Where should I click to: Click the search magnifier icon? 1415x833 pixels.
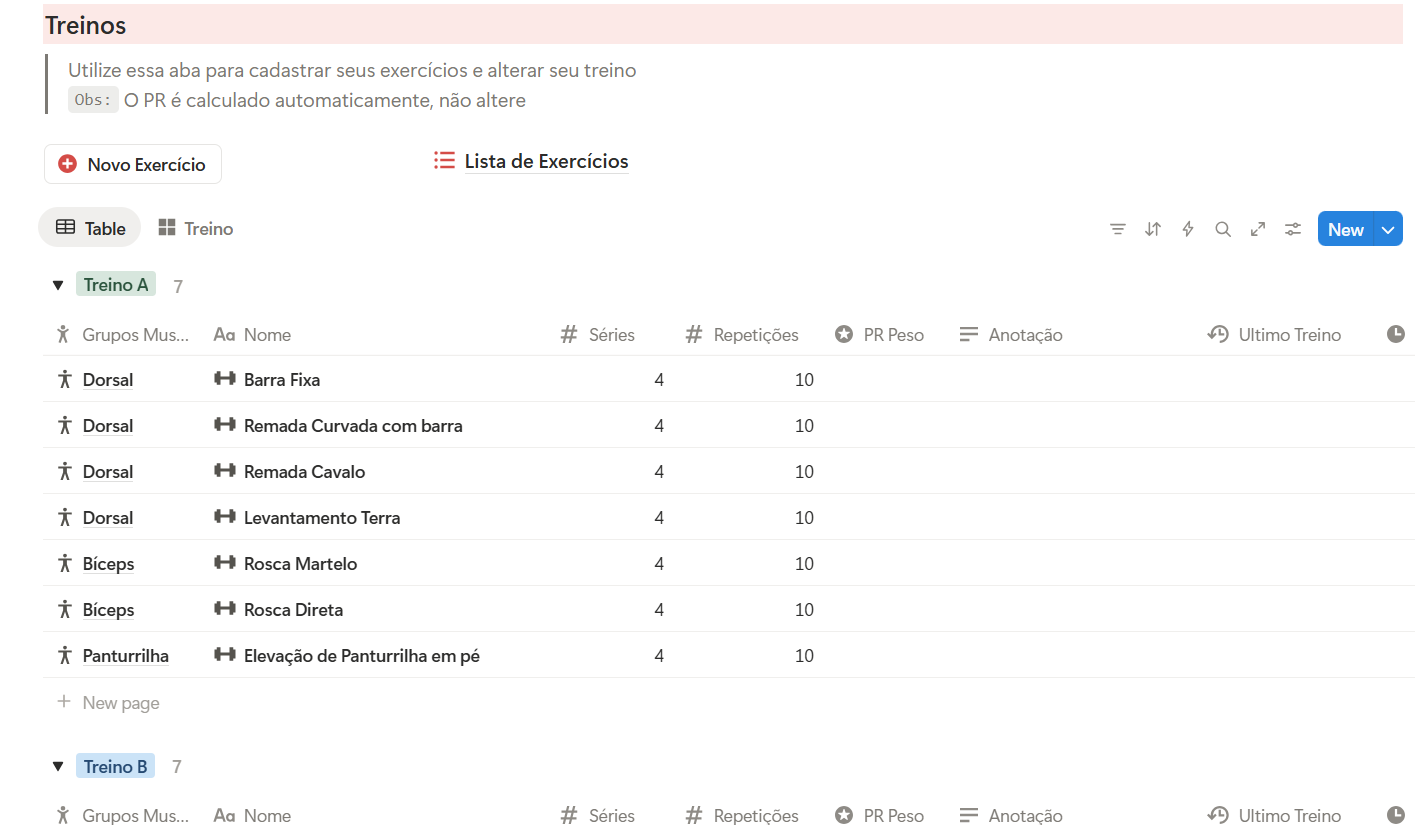tap(1223, 229)
